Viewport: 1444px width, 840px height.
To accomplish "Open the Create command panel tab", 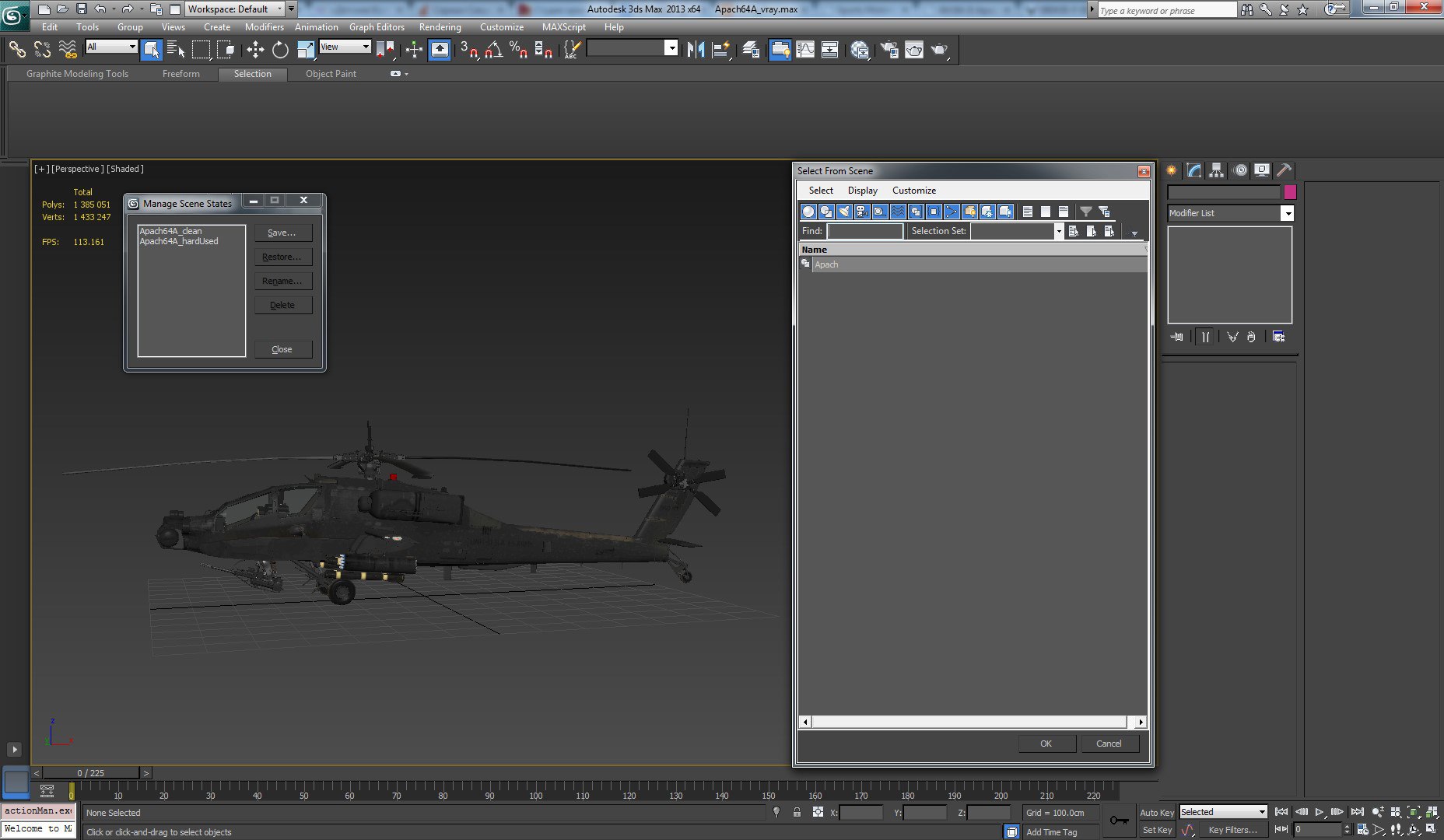I will 1172,170.
